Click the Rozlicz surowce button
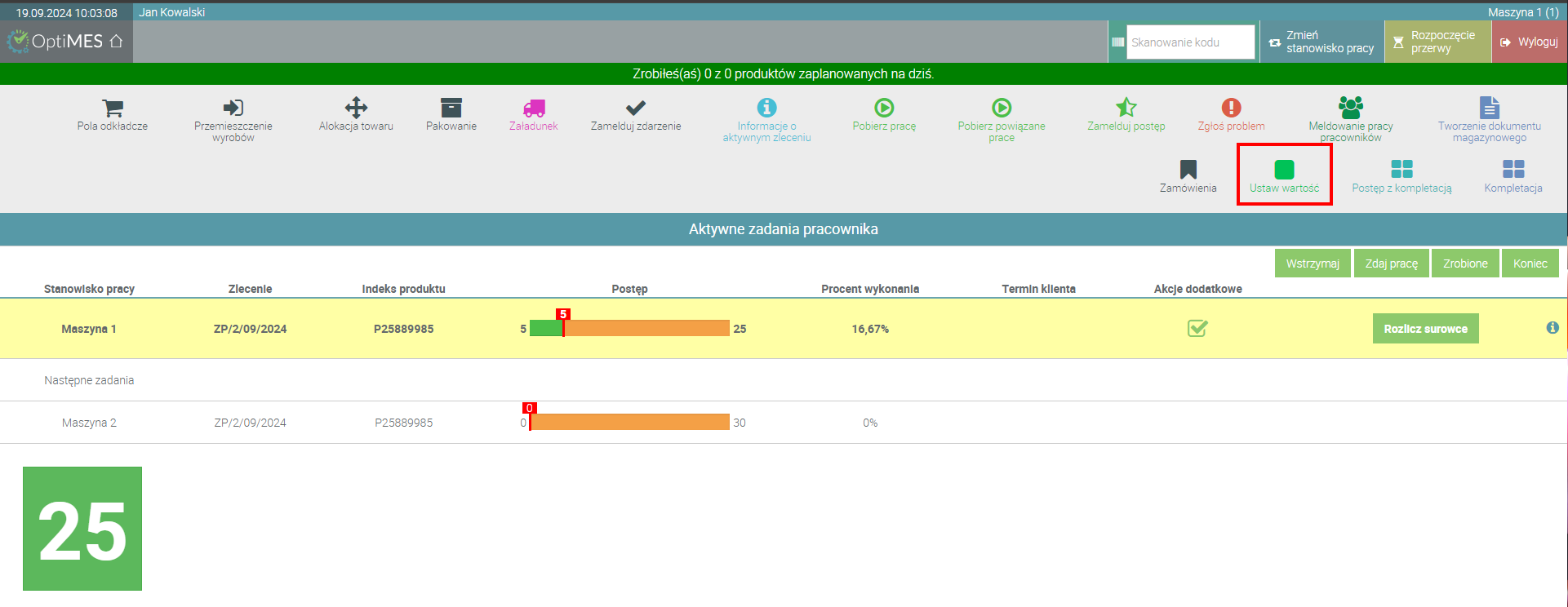1568x607 pixels. point(1425,329)
